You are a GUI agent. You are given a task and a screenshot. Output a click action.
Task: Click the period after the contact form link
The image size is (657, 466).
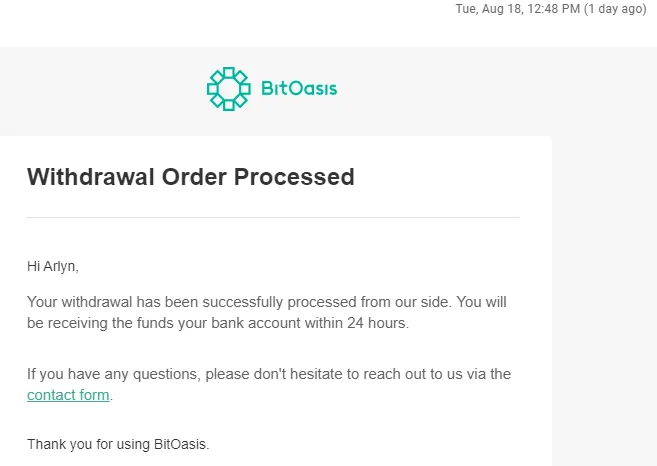click(111, 396)
